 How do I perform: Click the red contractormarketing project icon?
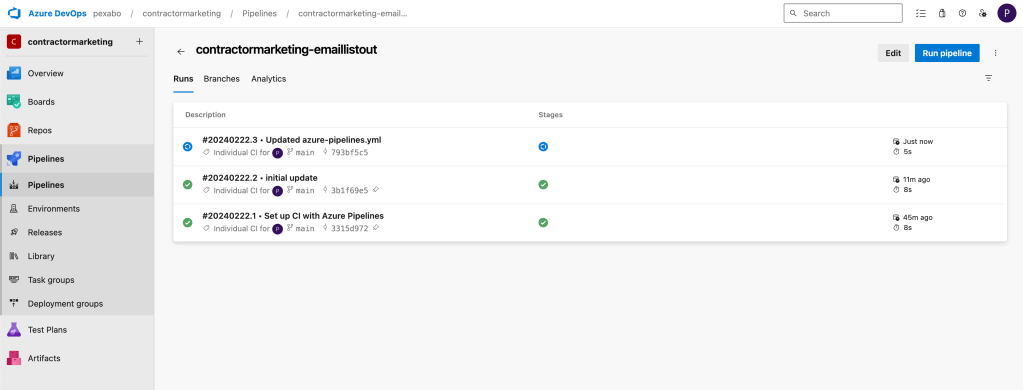click(x=14, y=42)
